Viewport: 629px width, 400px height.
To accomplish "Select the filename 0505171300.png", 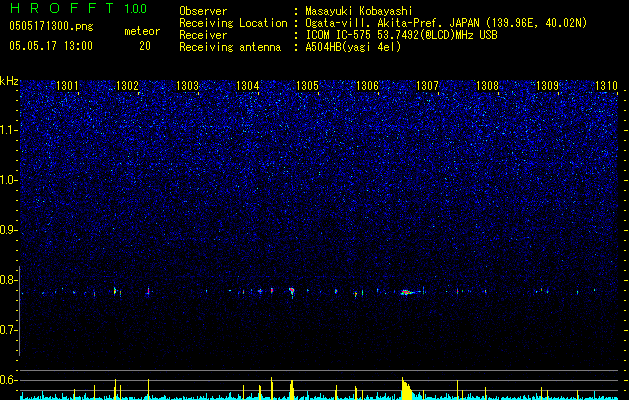I will [51, 27].
